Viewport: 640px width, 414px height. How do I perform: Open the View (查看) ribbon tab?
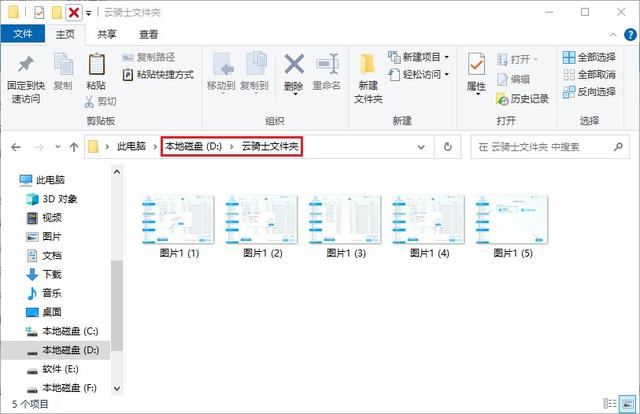(x=148, y=34)
